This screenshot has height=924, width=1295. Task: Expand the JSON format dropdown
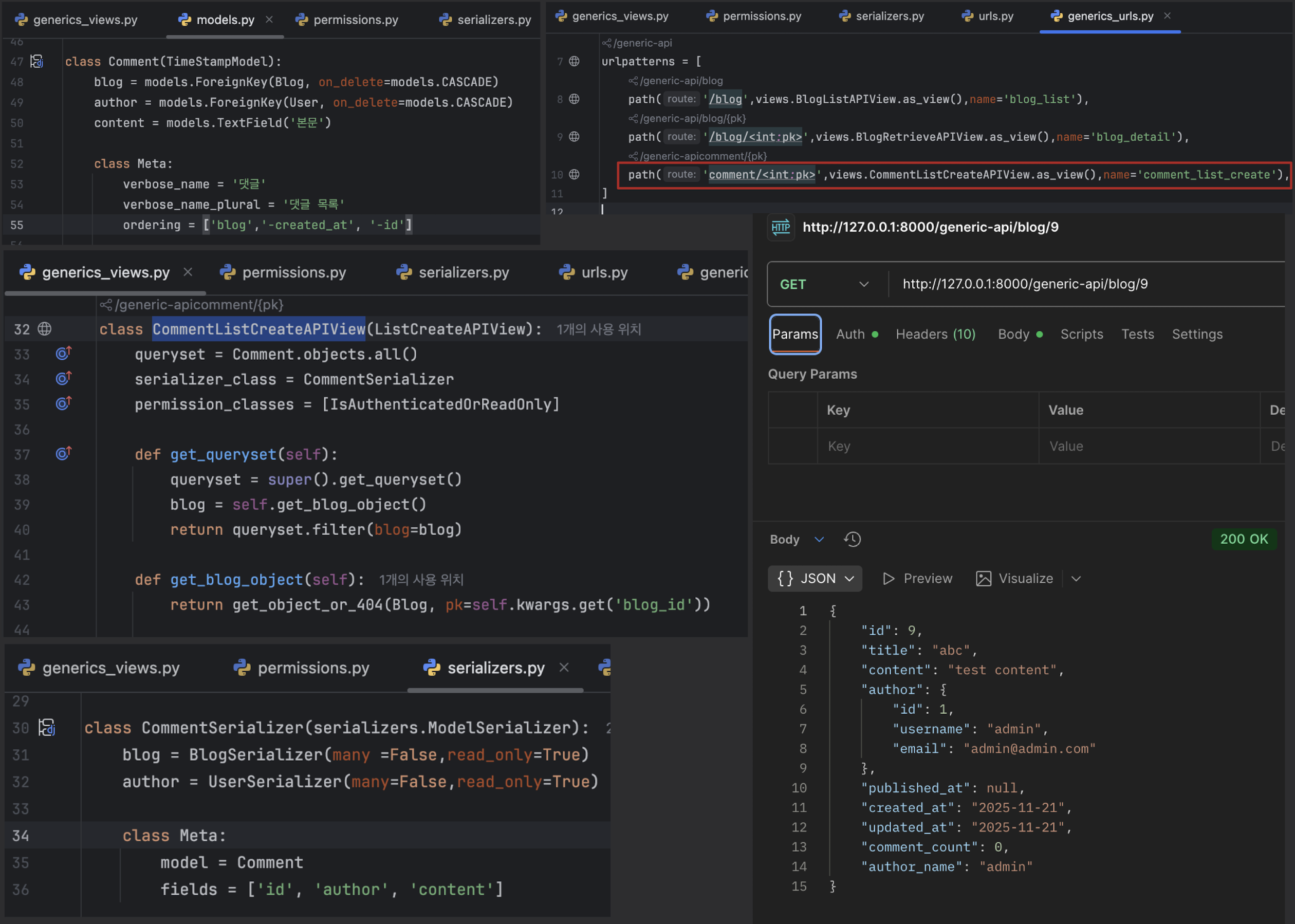[815, 579]
